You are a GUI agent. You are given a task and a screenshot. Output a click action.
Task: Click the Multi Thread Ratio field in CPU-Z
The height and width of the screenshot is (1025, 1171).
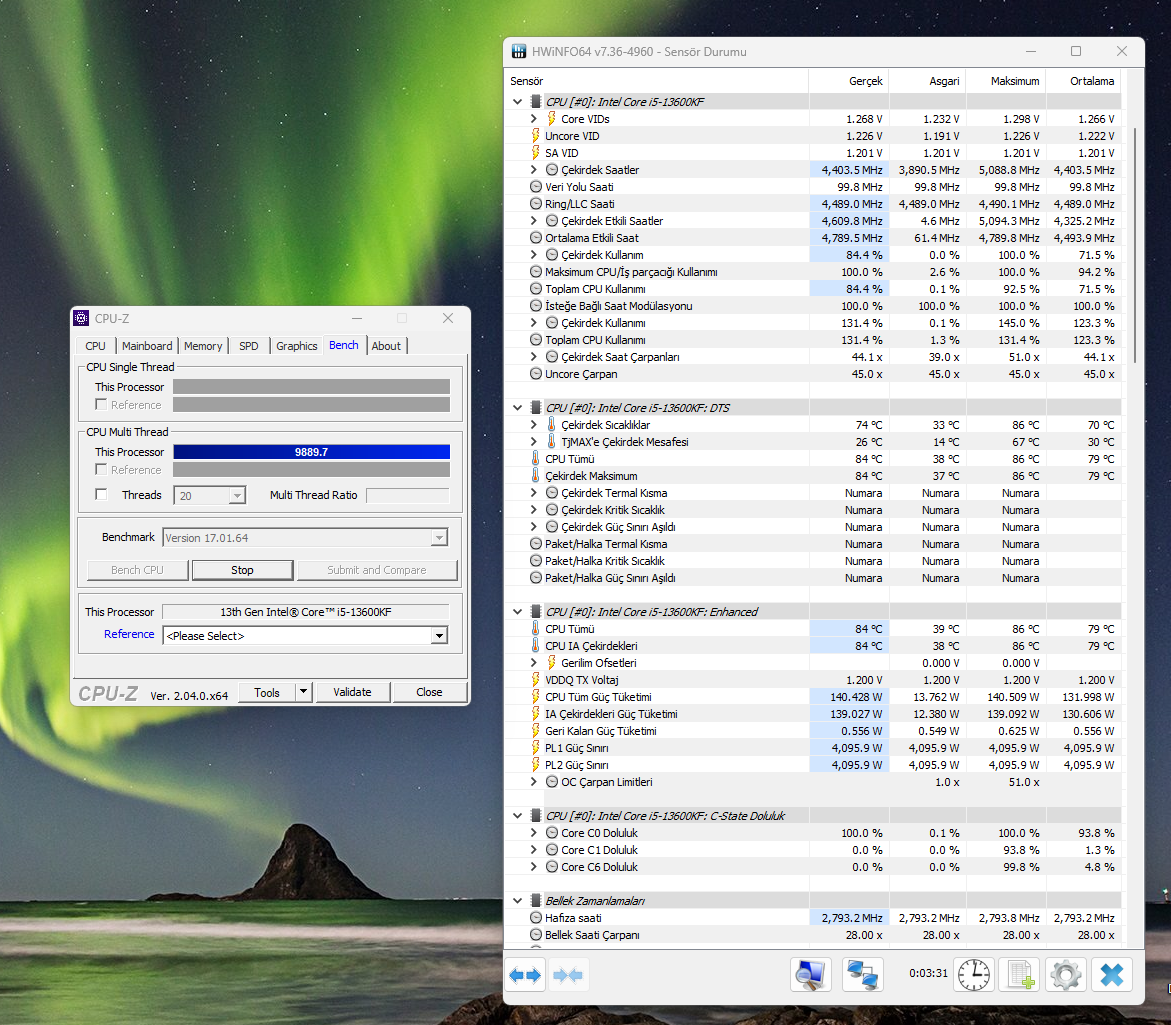pyautogui.click(x=408, y=495)
